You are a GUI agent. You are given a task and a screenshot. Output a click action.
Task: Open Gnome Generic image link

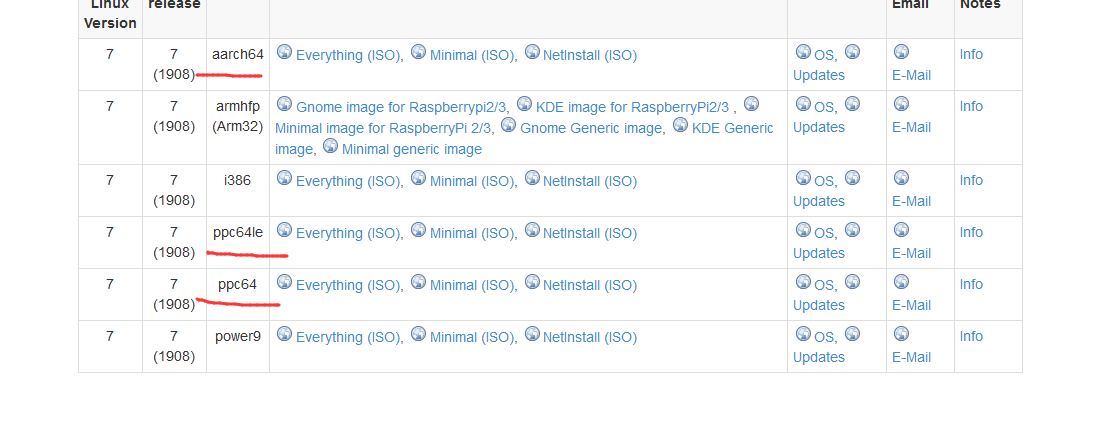591,128
